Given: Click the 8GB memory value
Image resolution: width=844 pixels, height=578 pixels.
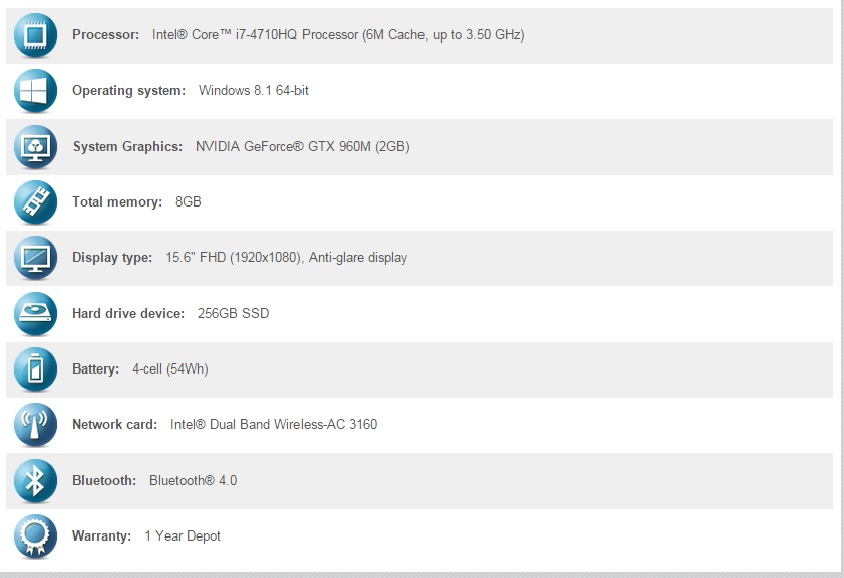Looking at the screenshot, I should click(188, 202).
